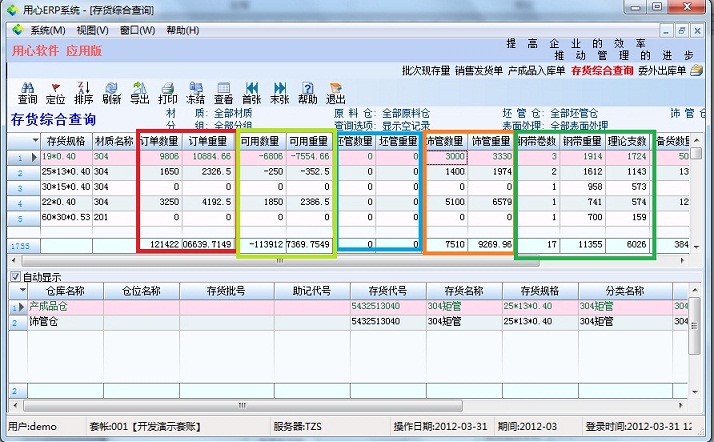Click the 查询 (Query) toolbar icon
Screen dimensions: 714x442
[27, 93]
